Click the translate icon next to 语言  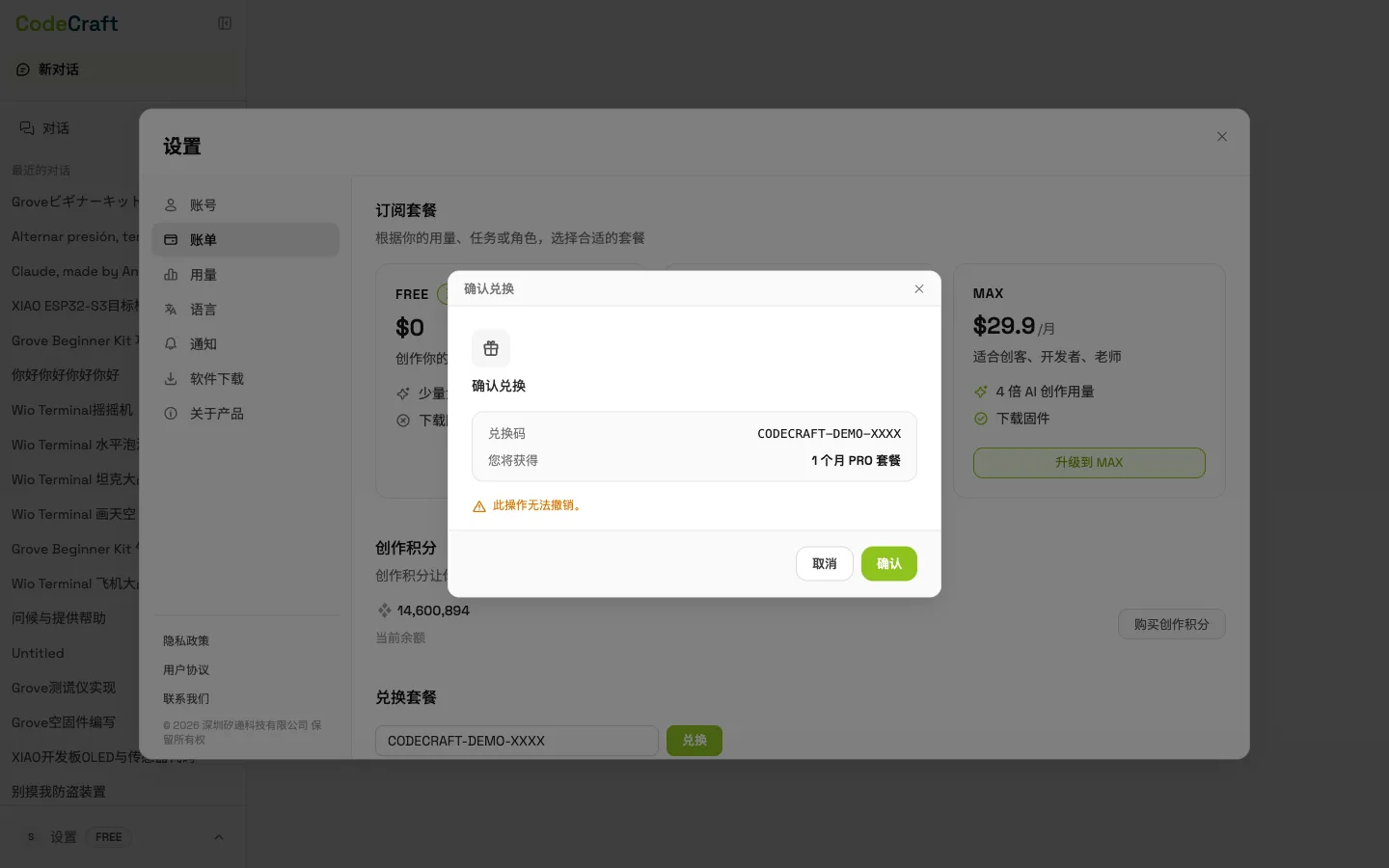tap(171, 310)
